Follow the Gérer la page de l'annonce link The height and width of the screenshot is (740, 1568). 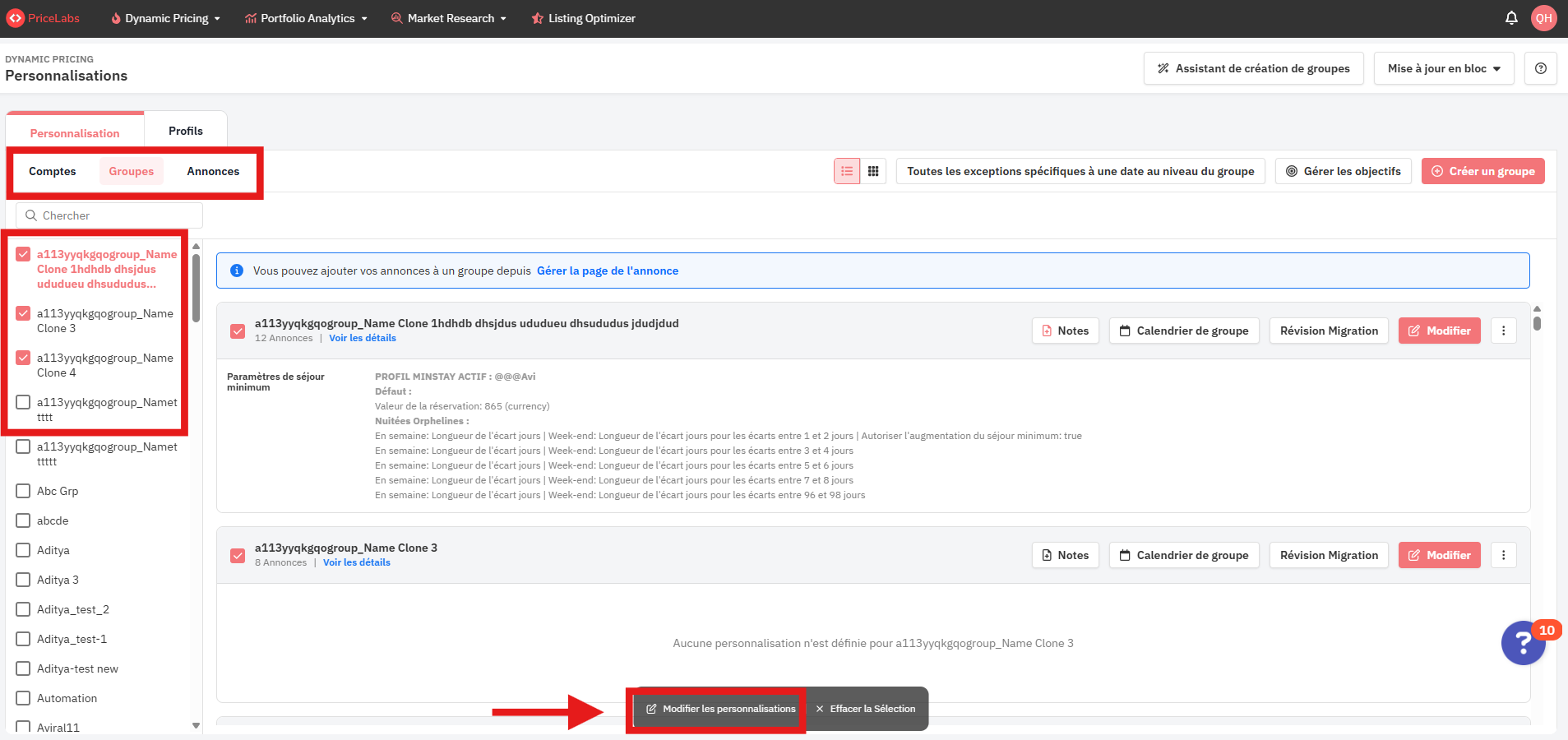coord(608,271)
